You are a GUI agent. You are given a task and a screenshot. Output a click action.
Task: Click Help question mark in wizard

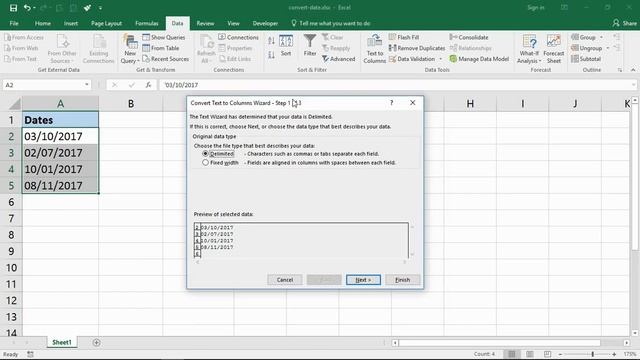pyautogui.click(x=391, y=103)
